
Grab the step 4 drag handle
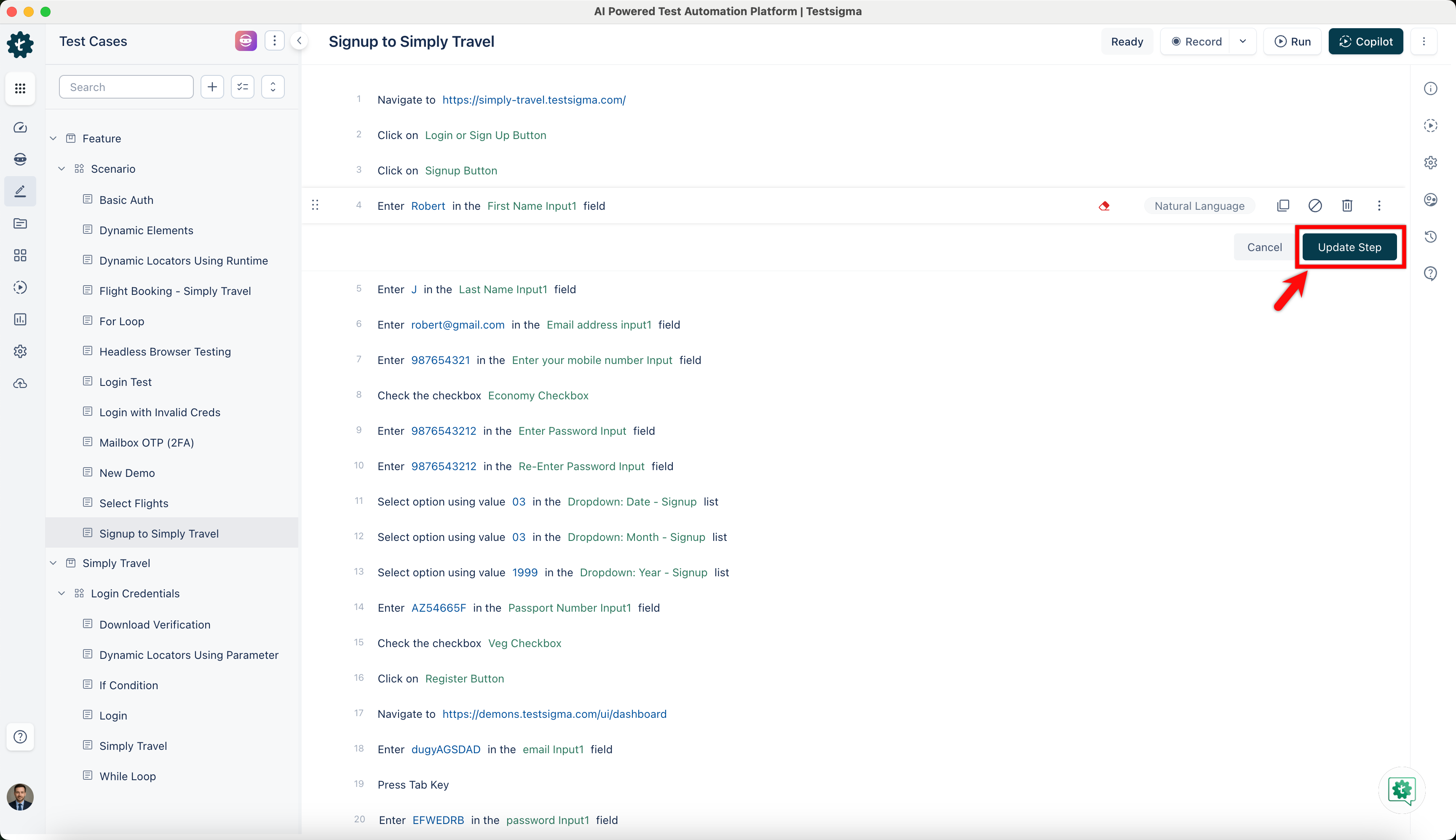pos(315,206)
